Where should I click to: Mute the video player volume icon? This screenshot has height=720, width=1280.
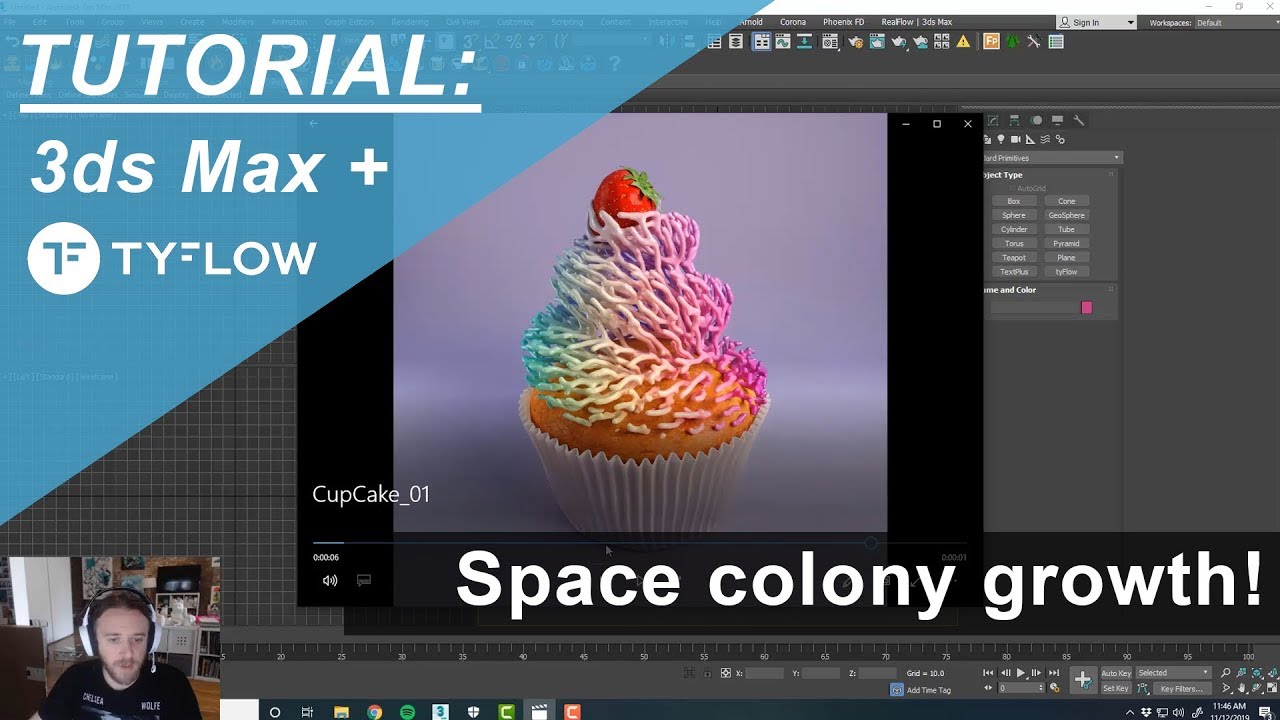point(329,580)
